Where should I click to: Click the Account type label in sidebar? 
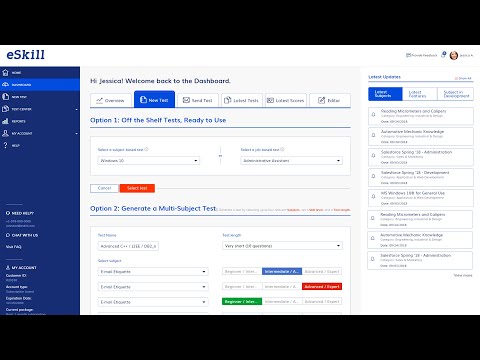(17, 287)
